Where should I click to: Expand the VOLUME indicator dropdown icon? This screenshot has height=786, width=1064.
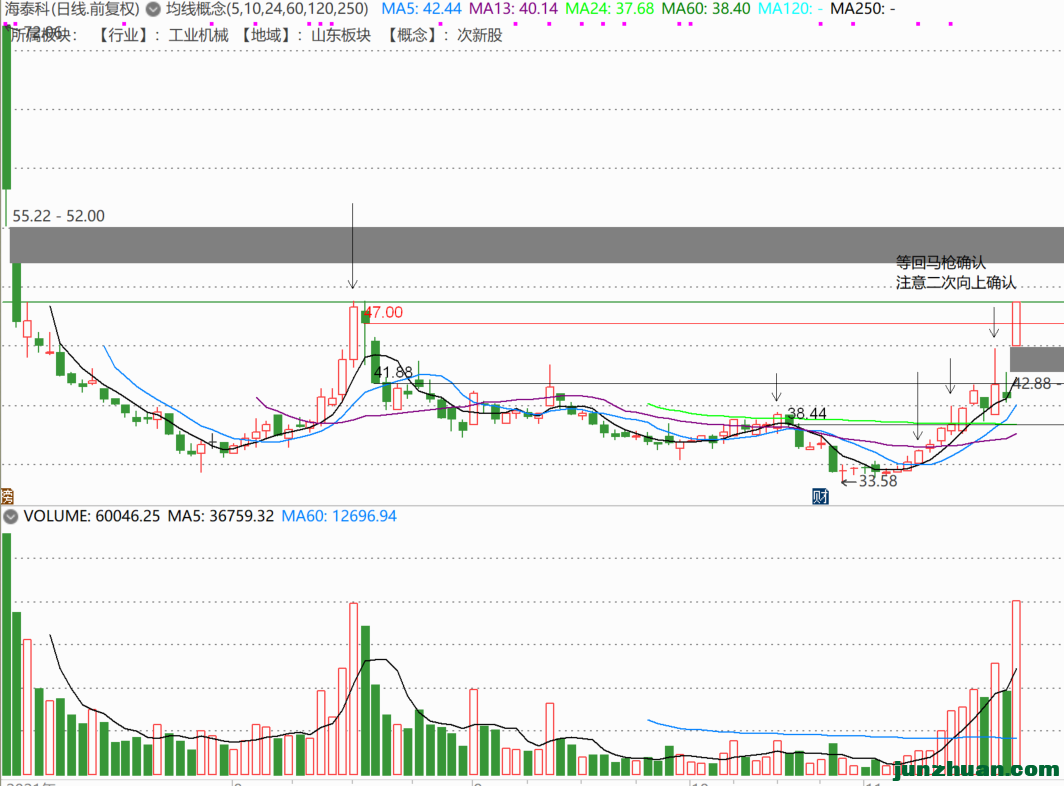[10, 517]
